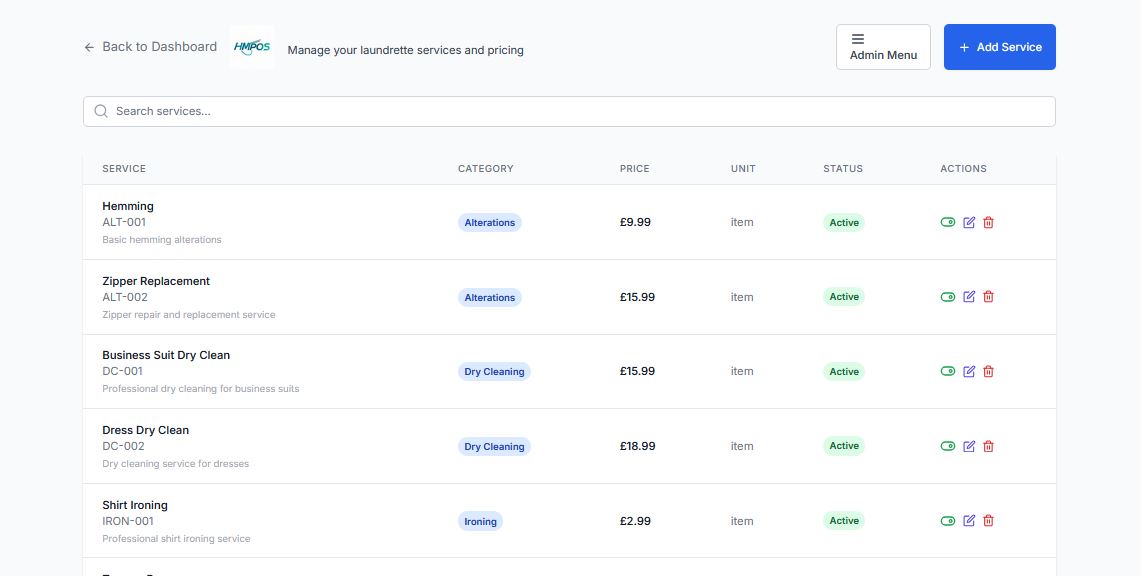The image size is (1141, 576).
Task: Click Dry Cleaning tag for Dress Dry Clean
Action: [x=494, y=447]
